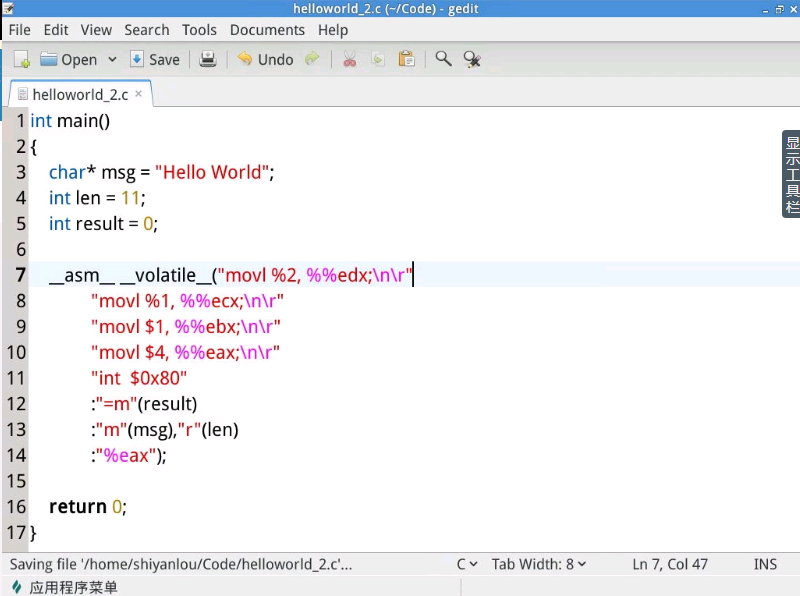Toggle the INS insert mode indicator

tap(765, 564)
